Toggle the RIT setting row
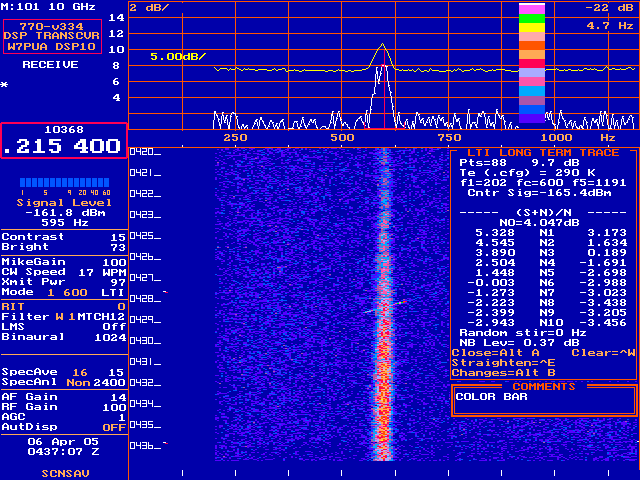 [x=64, y=306]
